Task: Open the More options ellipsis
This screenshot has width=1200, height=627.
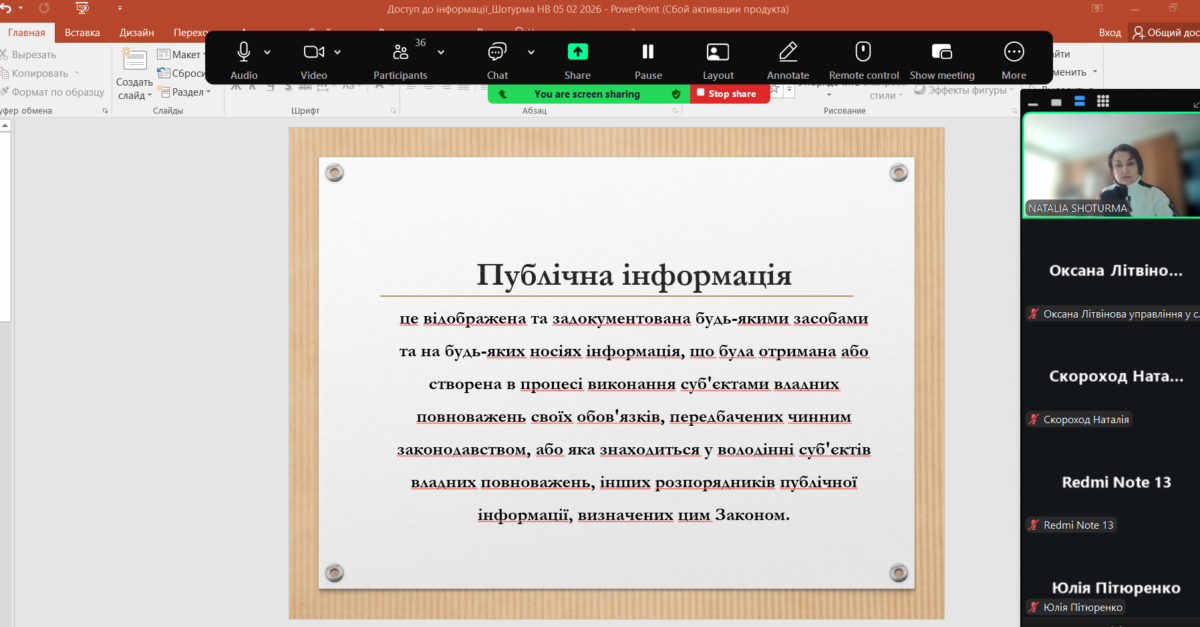Action: tap(1013, 52)
